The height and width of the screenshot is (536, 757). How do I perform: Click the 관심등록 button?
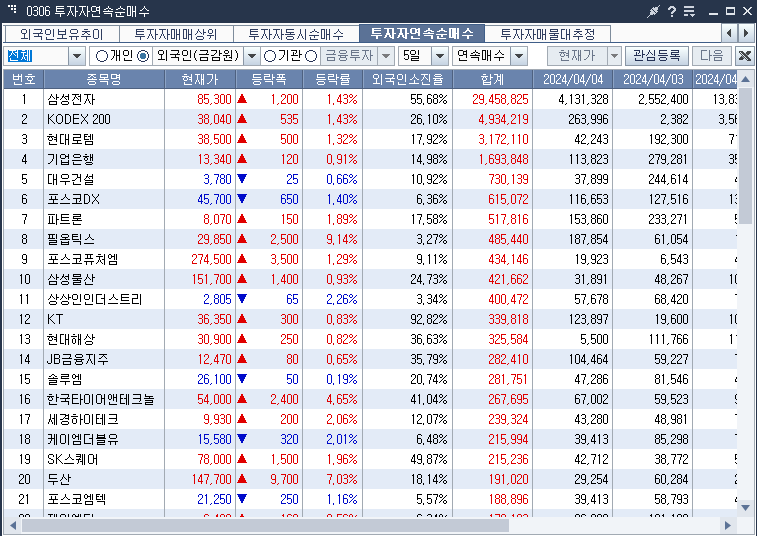coord(657,56)
